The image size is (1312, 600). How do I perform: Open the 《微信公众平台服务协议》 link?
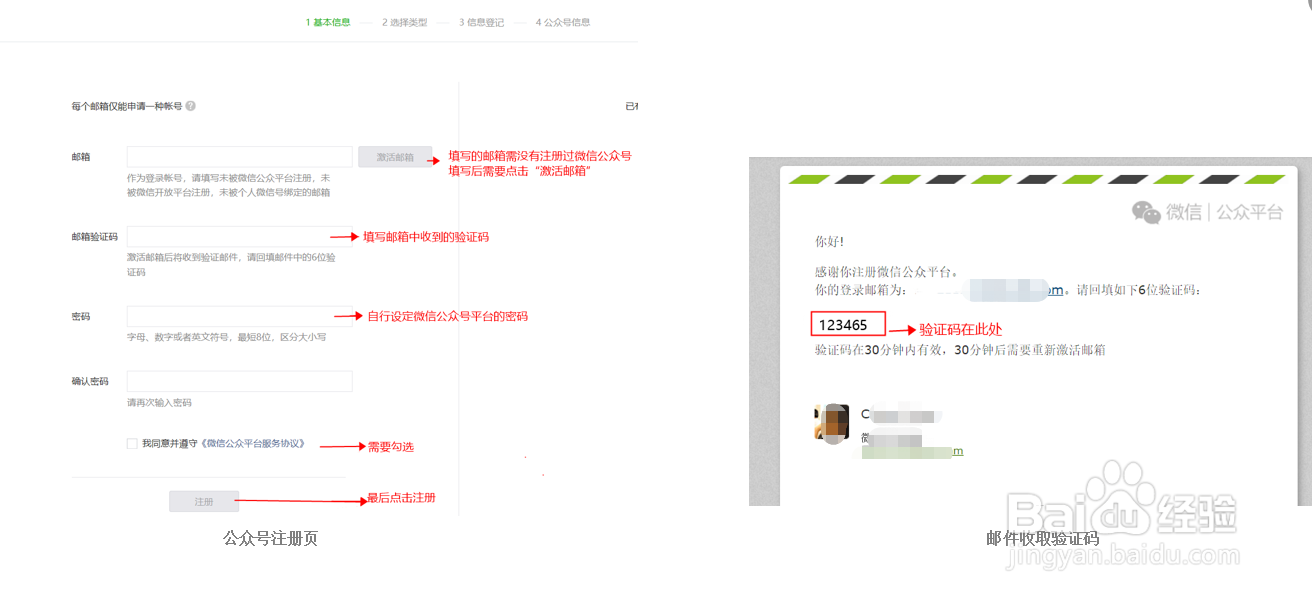point(252,443)
